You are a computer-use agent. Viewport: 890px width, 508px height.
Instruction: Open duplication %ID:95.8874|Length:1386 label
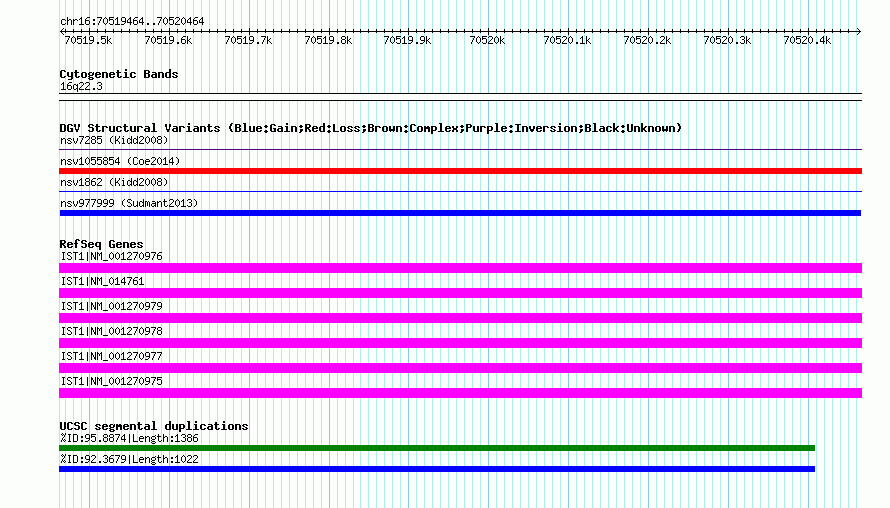click(x=129, y=439)
